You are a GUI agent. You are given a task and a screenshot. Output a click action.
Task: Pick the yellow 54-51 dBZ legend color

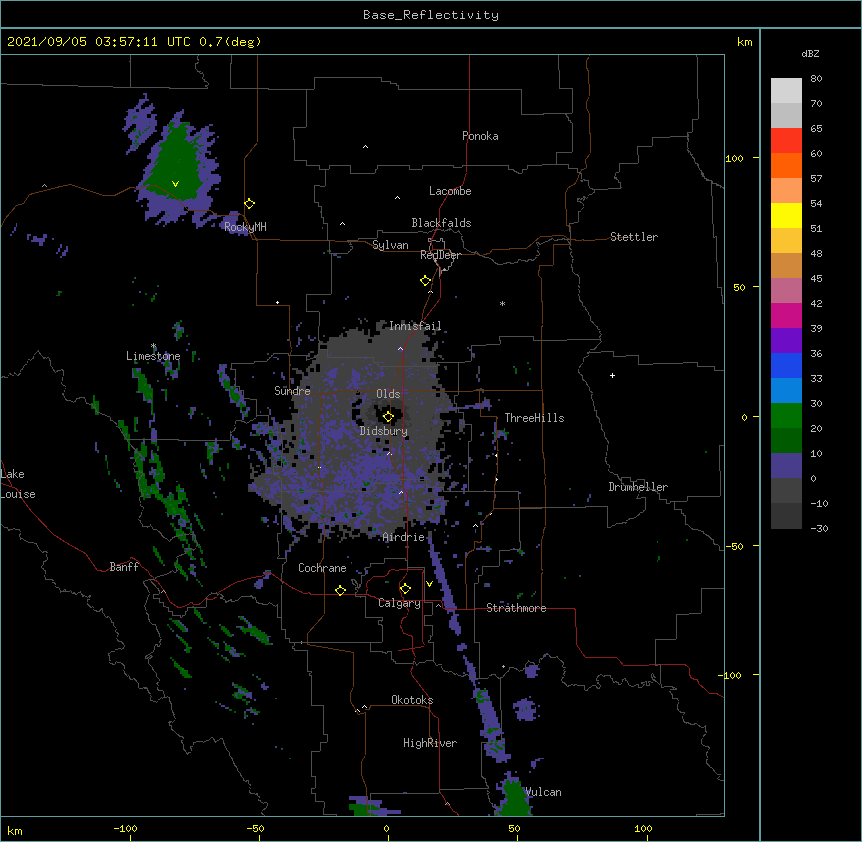786,215
